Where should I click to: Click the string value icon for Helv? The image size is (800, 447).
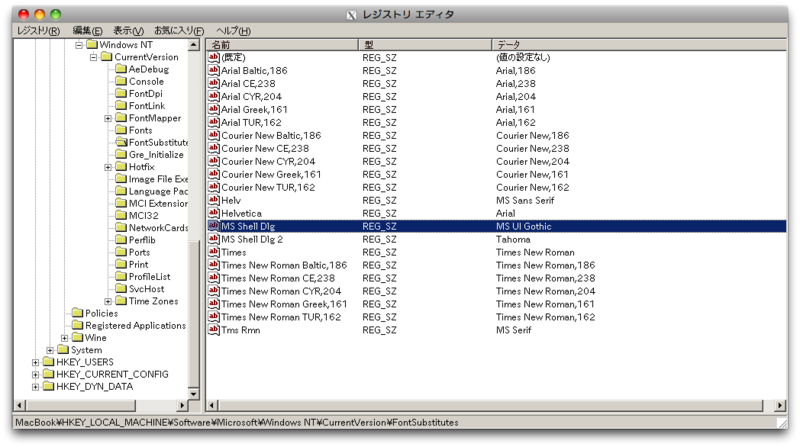214,200
